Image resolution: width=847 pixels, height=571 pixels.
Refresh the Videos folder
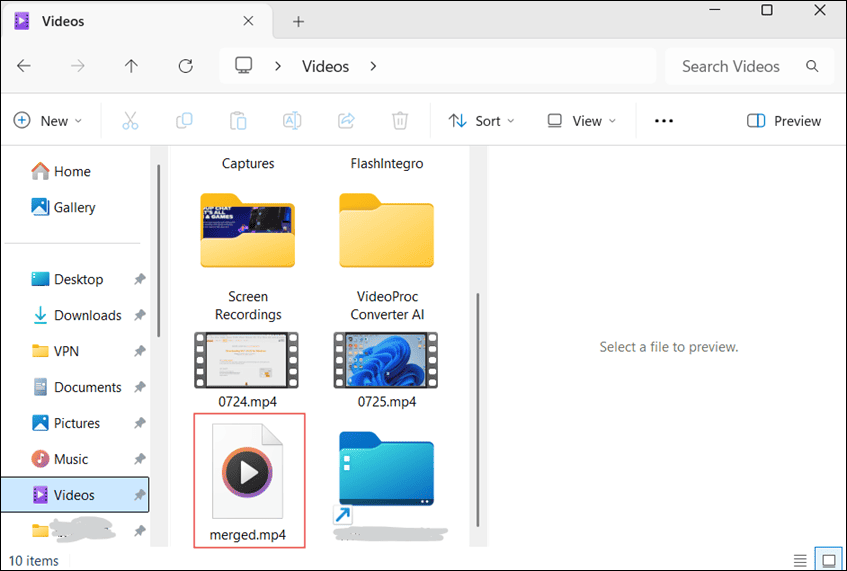[186, 66]
